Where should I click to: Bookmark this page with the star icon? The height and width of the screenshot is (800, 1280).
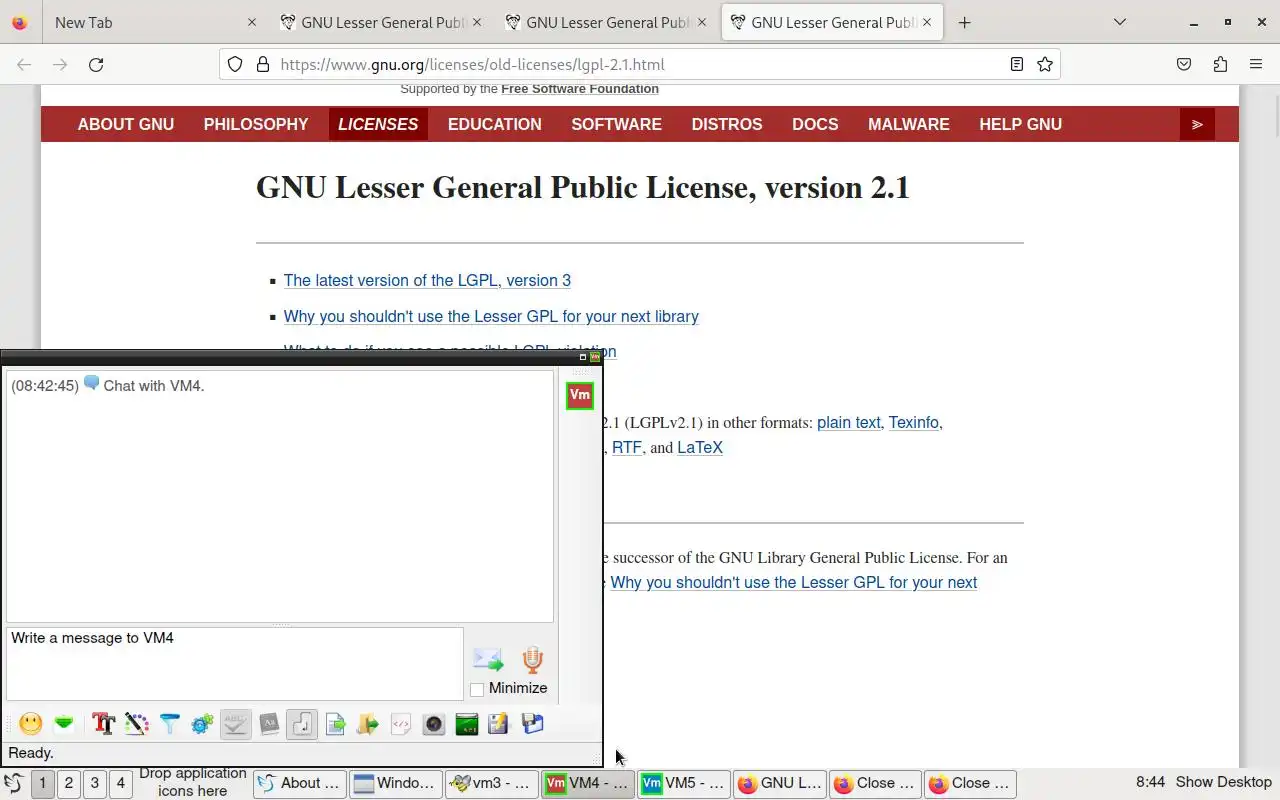coord(1045,64)
